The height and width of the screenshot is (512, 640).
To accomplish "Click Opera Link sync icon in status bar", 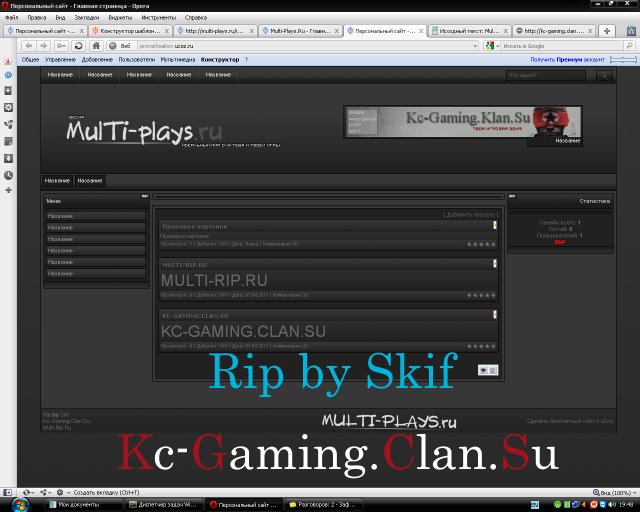I will [x=26, y=492].
